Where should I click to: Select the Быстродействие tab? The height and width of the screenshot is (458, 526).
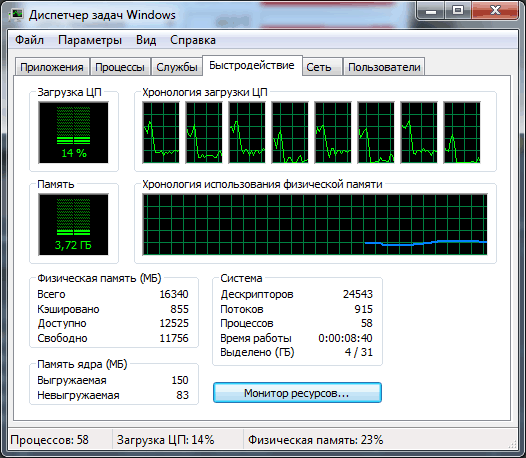click(x=252, y=65)
